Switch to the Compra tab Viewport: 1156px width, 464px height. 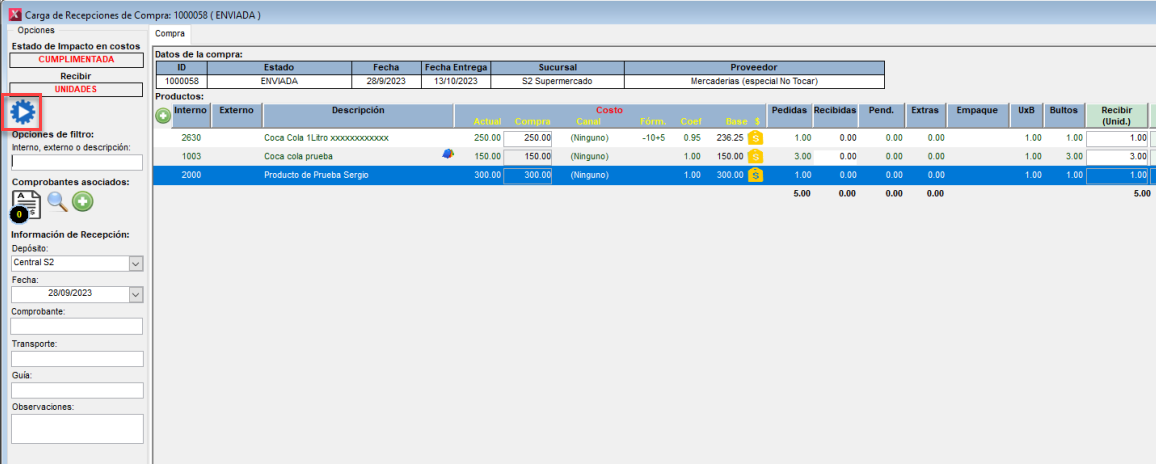169,33
